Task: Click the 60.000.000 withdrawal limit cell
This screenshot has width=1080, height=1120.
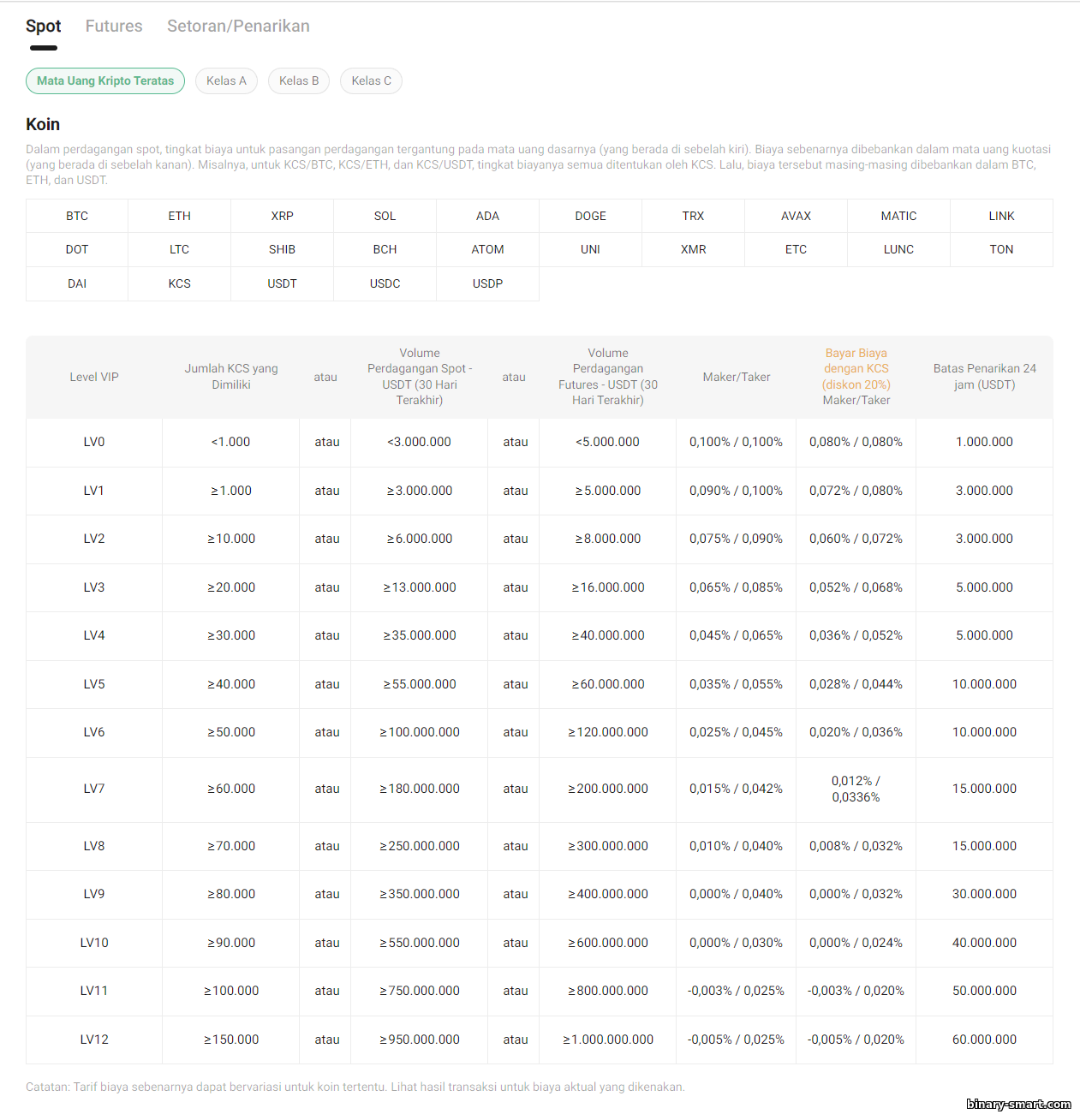Action: tap(985, 1040)
